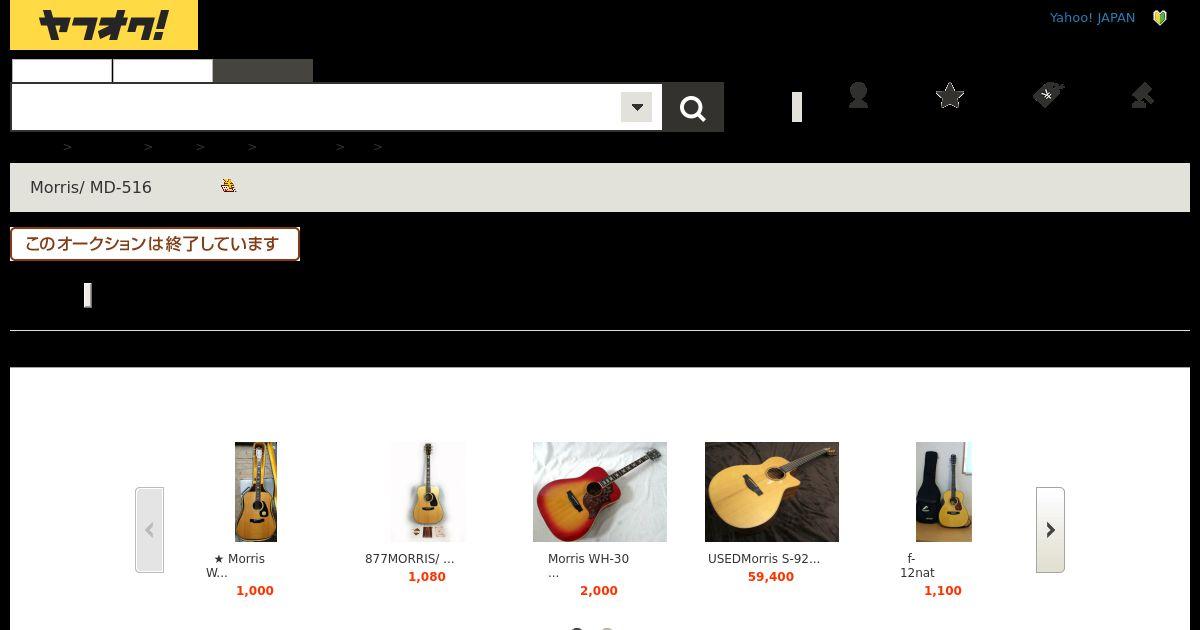Select the first white search tab
Screen dimensions: 1200x630
pyautogui.click(x=62, y=71)
